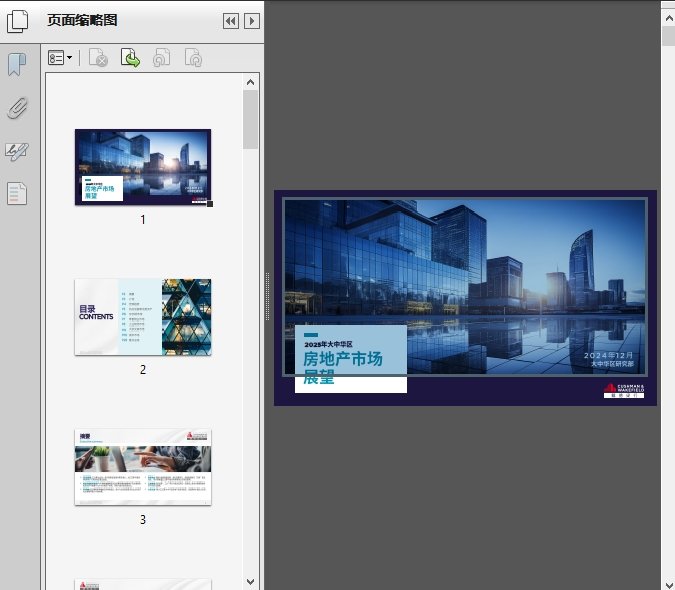Click the Cushman & Wakefield logo
Image resolution: width=675 pixels, height=590 pixels.
[x=624, y=390]
